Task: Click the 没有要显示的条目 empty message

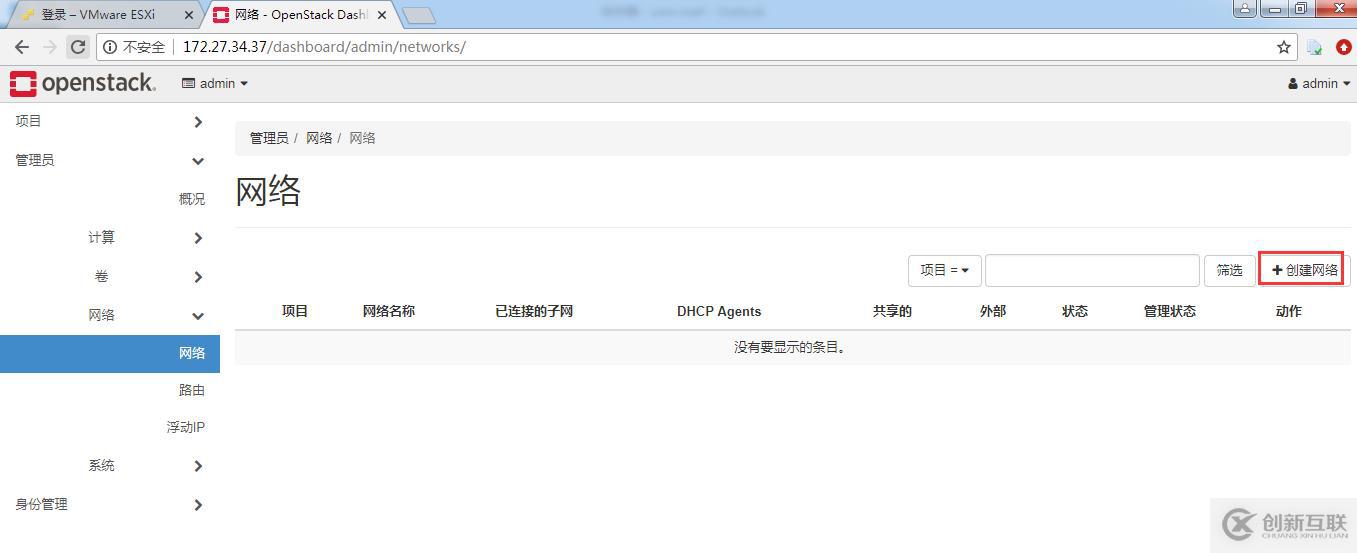Action: 790,347
